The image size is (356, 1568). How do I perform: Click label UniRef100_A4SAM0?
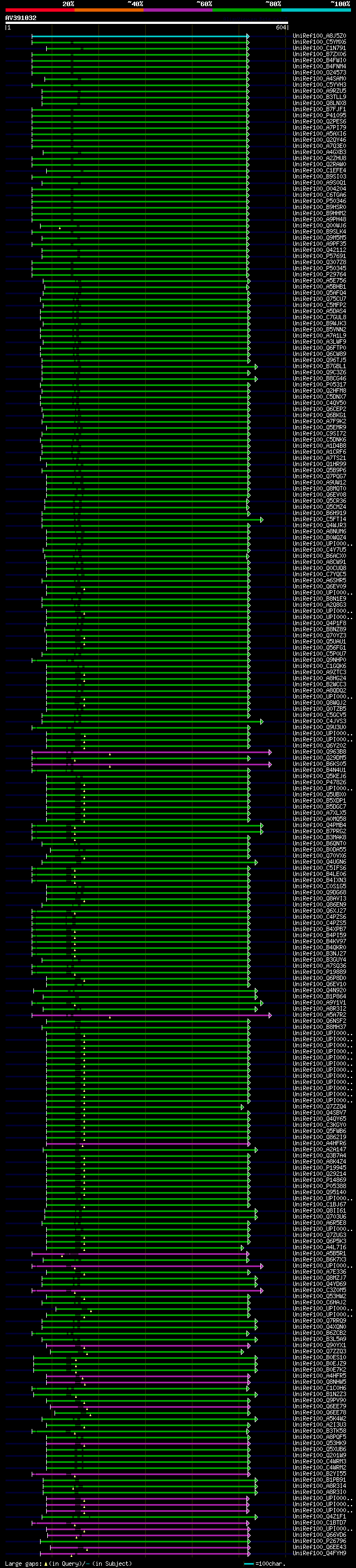319,78
